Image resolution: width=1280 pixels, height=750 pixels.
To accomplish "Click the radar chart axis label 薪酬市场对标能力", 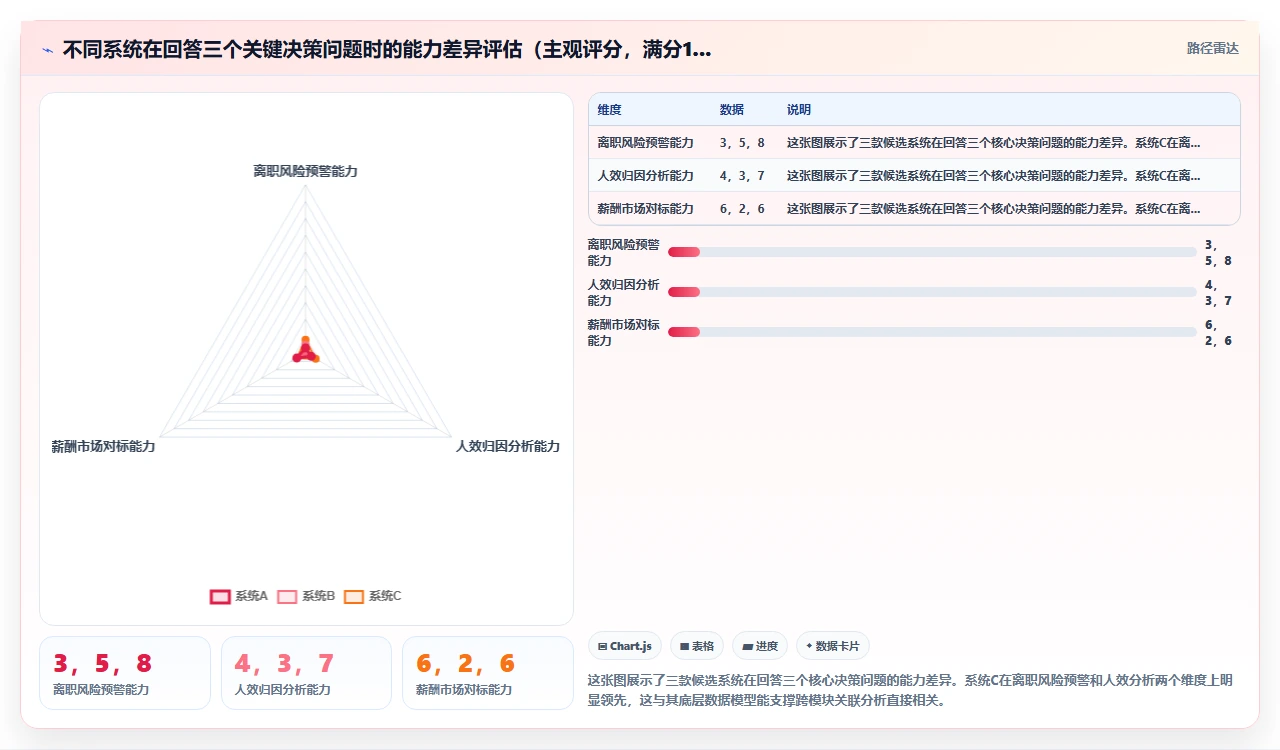I will [104, 447].
